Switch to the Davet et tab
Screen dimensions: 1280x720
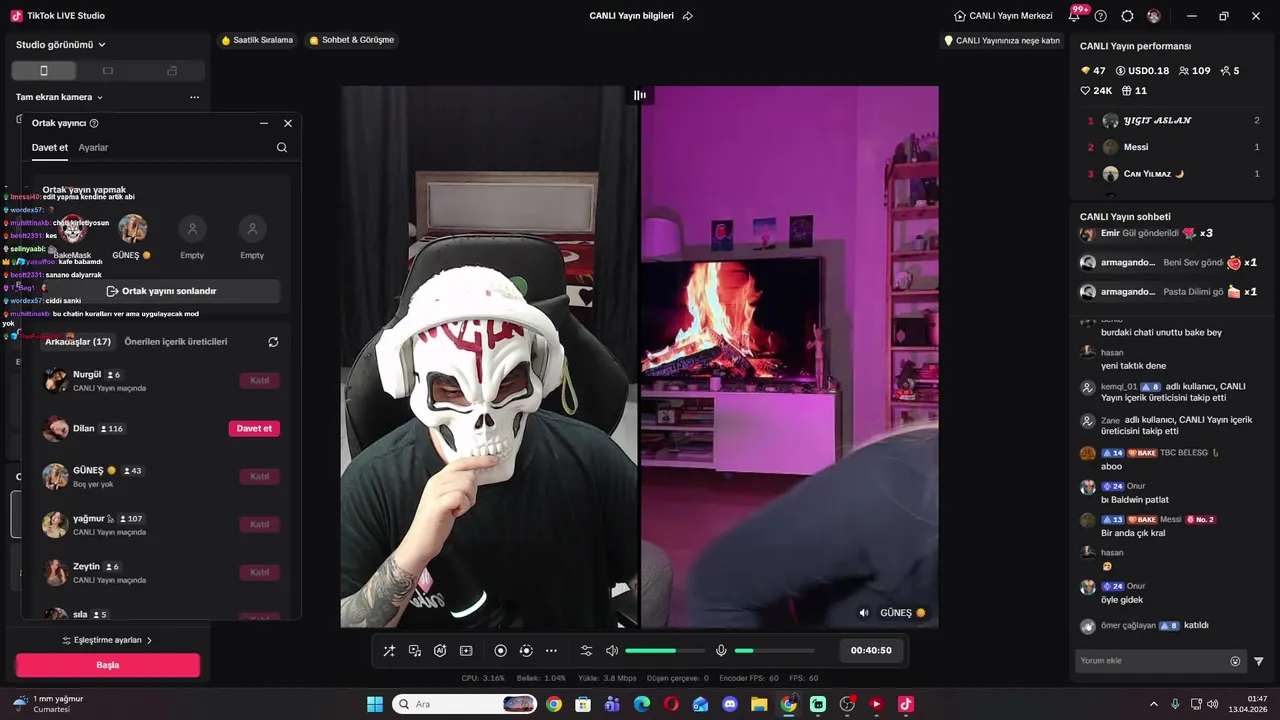click(x=50, y=147)
